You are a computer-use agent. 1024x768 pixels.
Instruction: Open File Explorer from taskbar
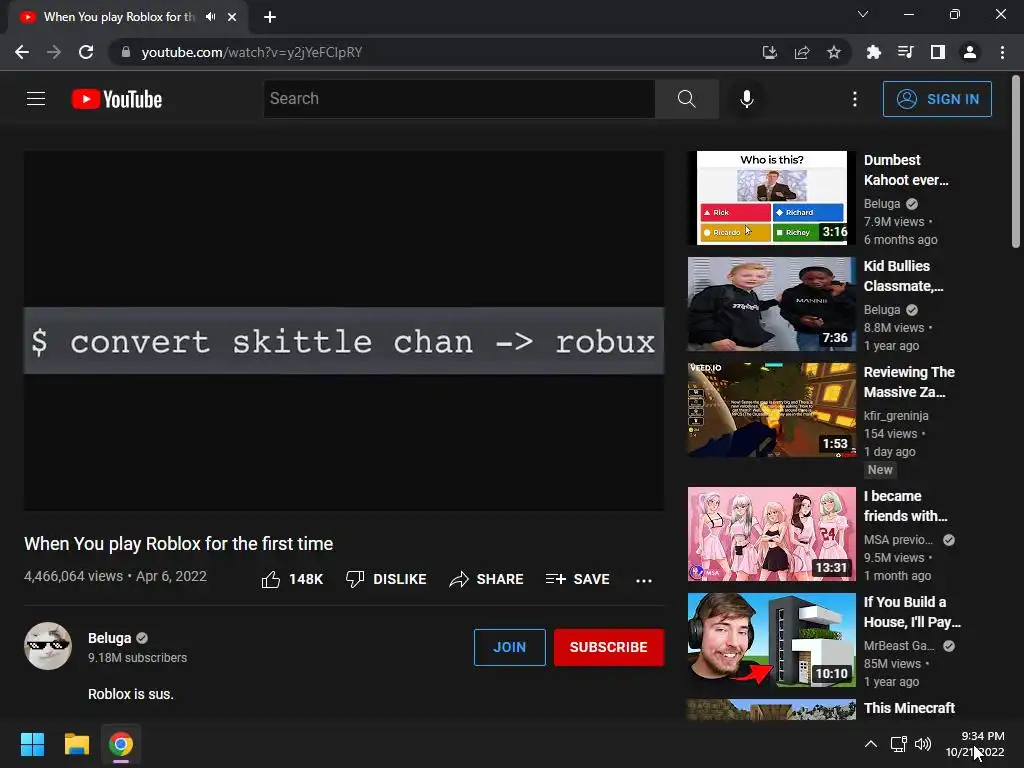coord(76,744)
